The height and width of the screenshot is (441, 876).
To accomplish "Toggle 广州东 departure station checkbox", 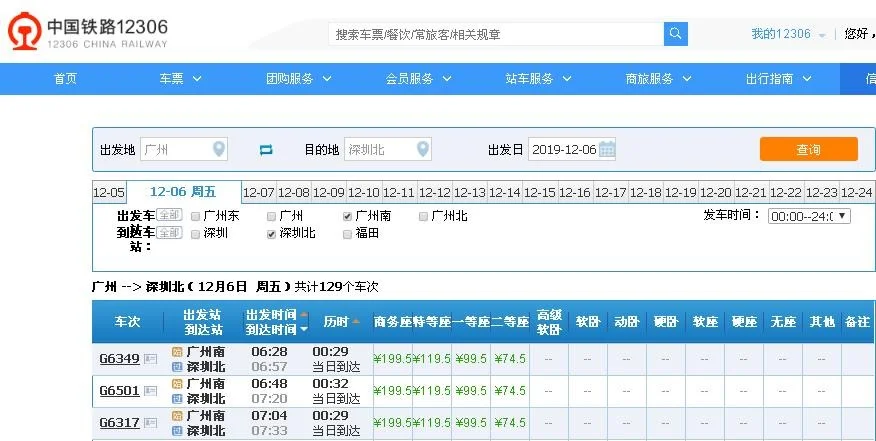I will [196, 216].
